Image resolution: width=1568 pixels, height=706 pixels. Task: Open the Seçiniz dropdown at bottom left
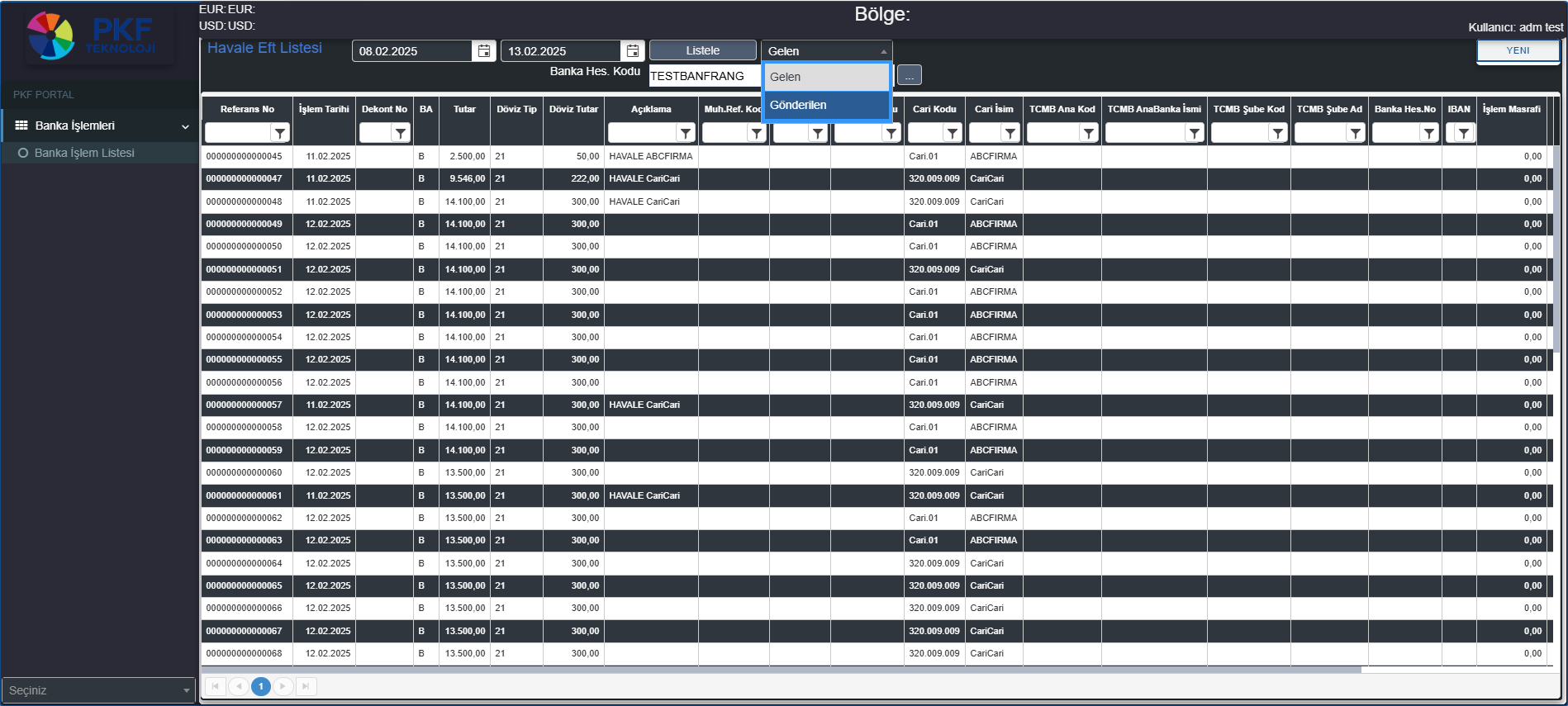coord(98,690)
